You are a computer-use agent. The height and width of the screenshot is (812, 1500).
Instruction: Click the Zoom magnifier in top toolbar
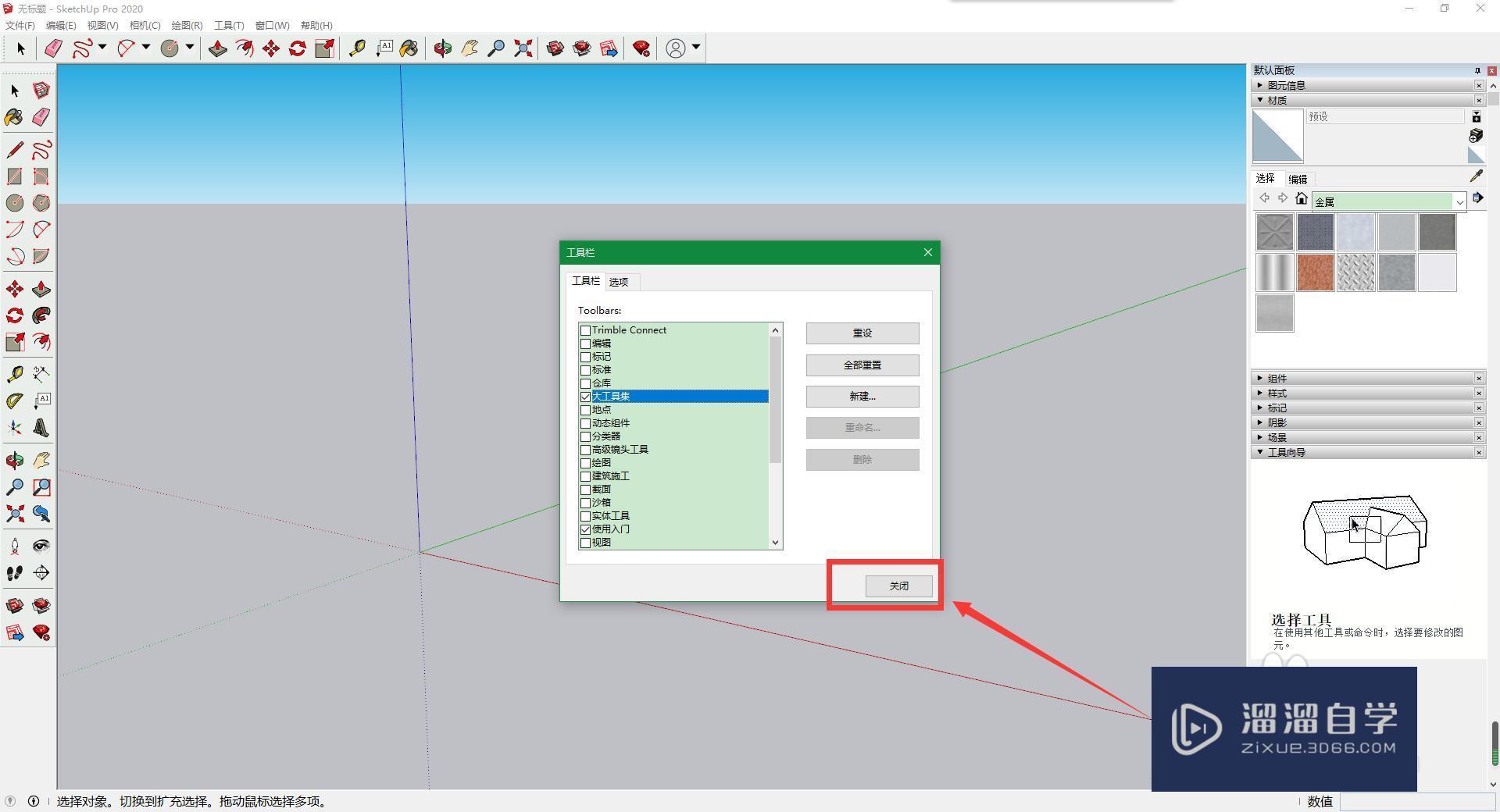[496, 48]
